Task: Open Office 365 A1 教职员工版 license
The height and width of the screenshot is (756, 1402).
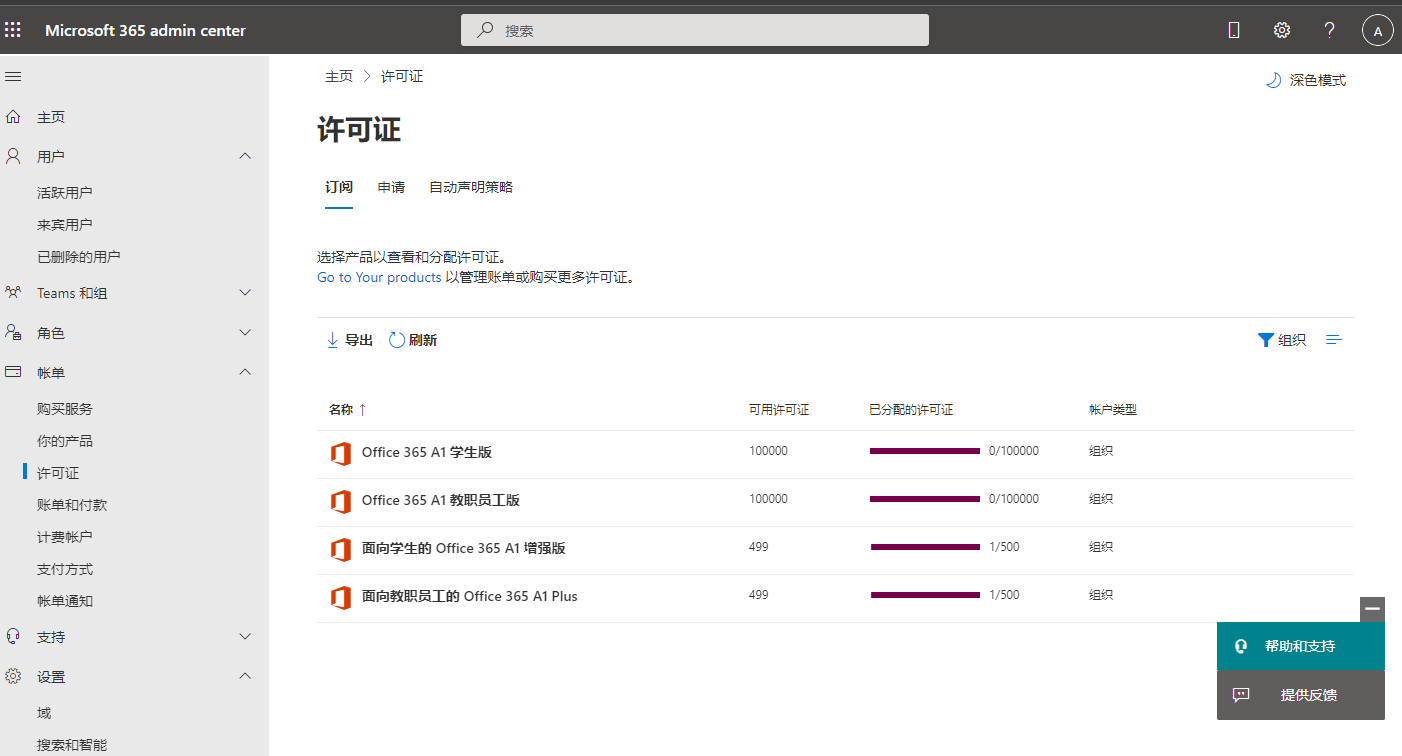Action: (x=441, y=500)
